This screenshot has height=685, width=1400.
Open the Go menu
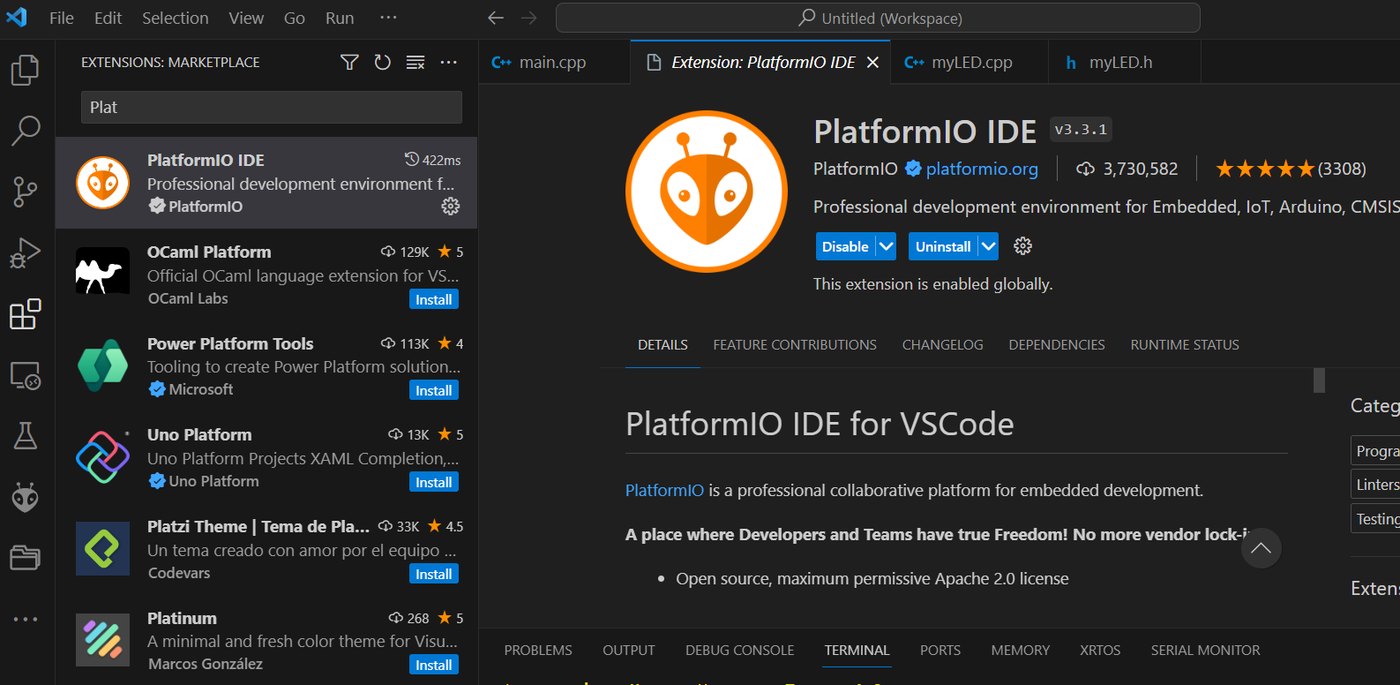point(294,18)
